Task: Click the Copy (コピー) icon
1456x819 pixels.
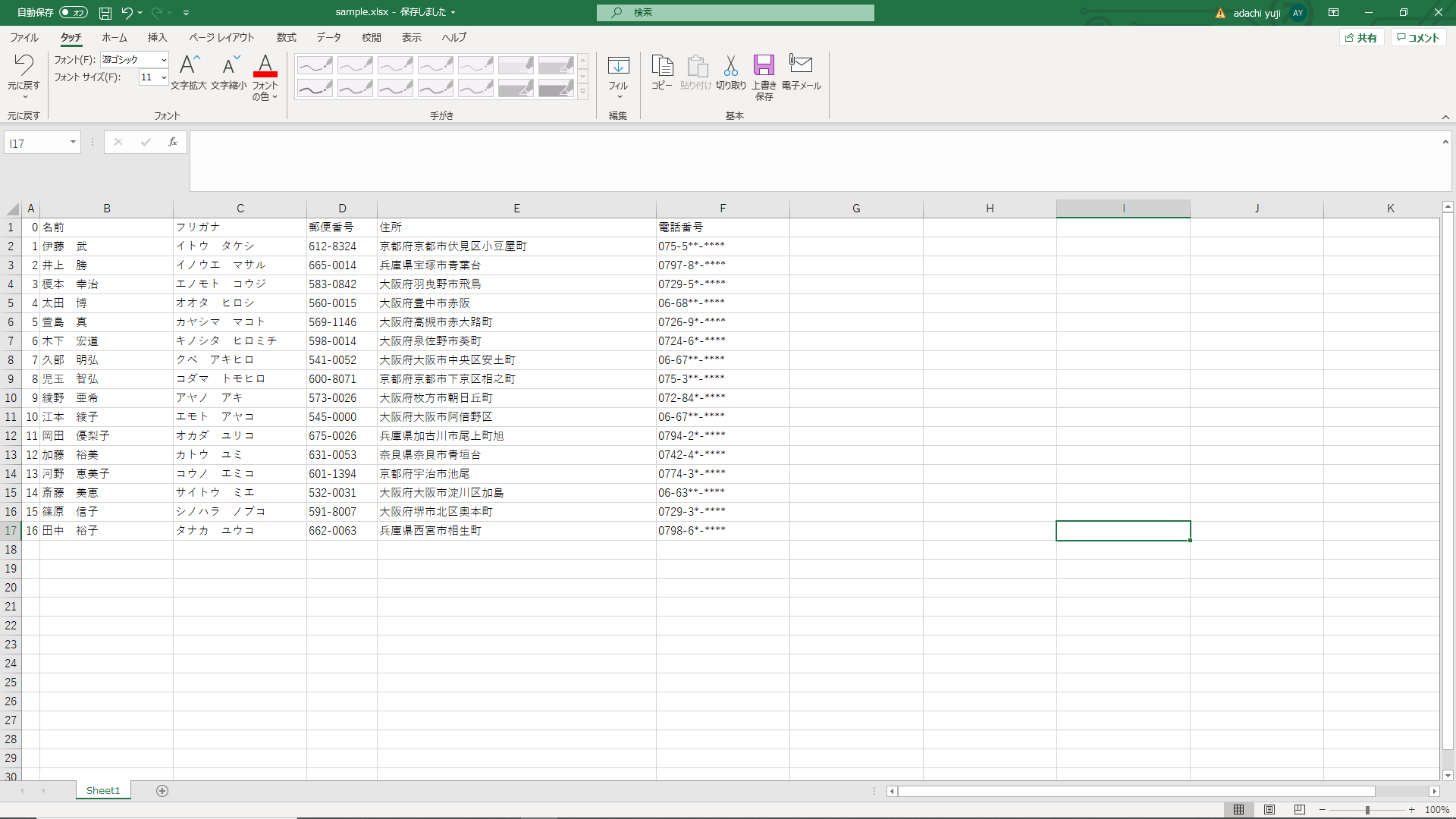Action: click(x=662, y=67)
